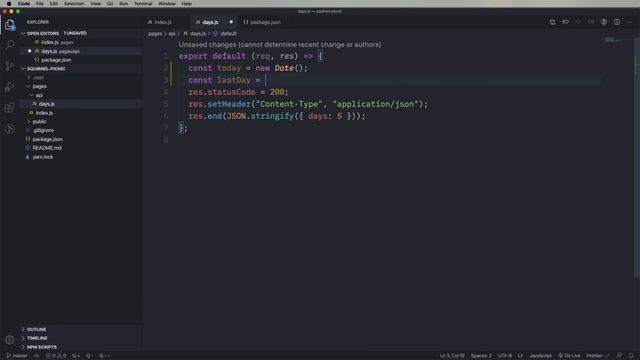
Task: Collapse the Open Editors section
Action: pyautogui.click(x=23, y=33)
